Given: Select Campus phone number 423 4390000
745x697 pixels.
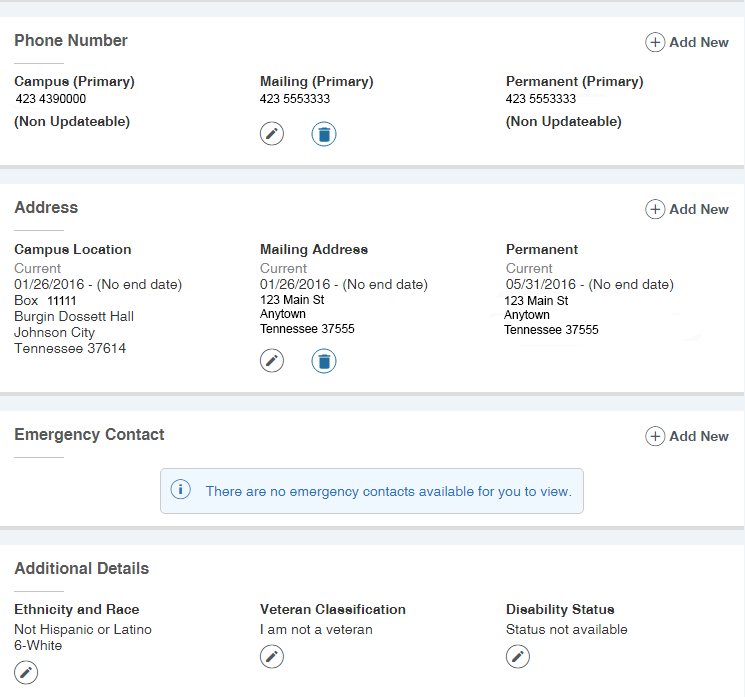Looking at the screenshot, I should 51,99.
